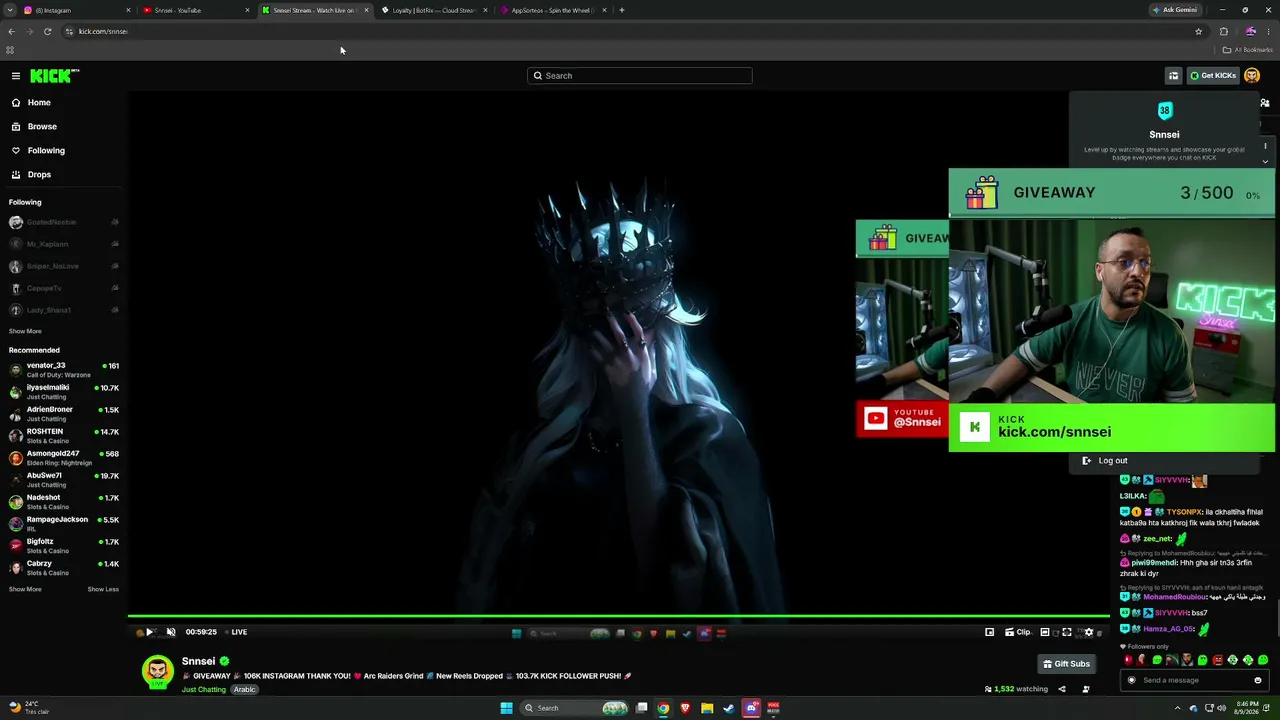This screenshot has width=1280, height=720.
Task: Open the All Bookmarks folder
Action: 1248,50
